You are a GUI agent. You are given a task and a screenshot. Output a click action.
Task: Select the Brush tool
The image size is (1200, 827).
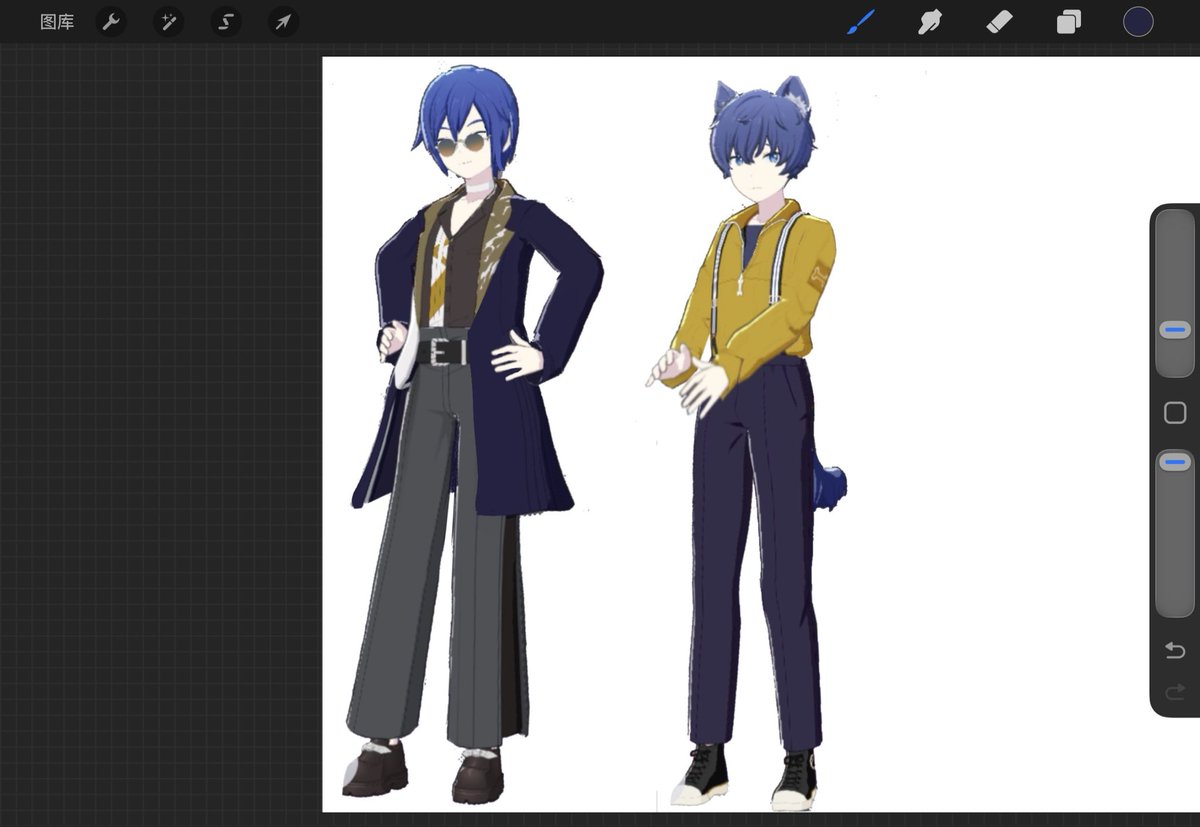(x=861, y=22)
